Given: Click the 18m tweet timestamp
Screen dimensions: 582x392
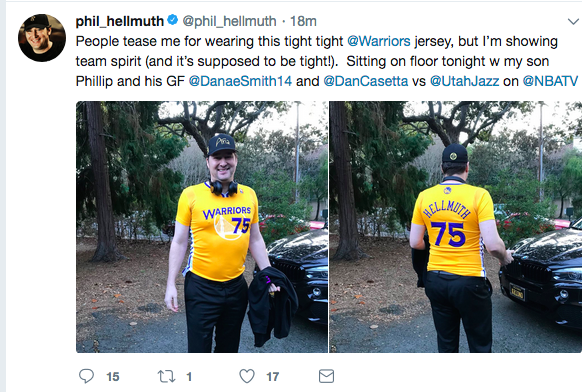Looking at the screenshot, I should [303, 21].
